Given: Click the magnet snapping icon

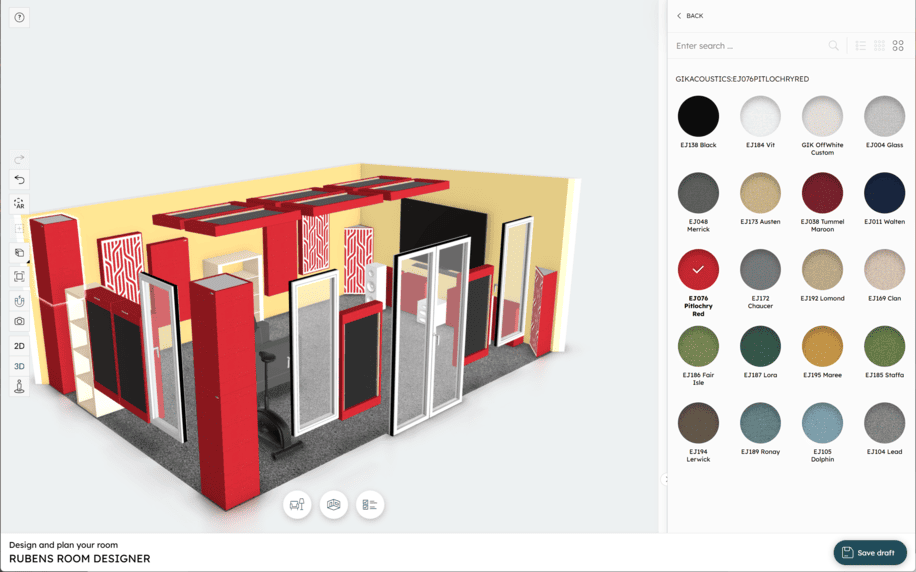Looking at the screenshot, I should pos(19,300).
